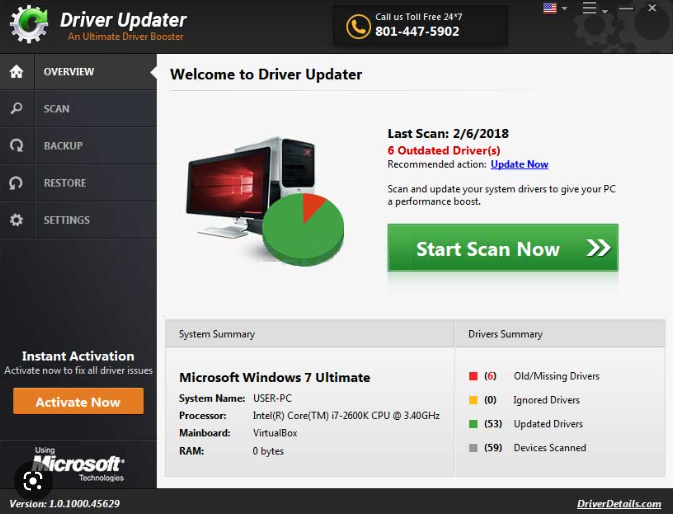The width and height of the screenshot is (673, 514).
Task: Click the Instant Activation heading
Action: (78, 356)
